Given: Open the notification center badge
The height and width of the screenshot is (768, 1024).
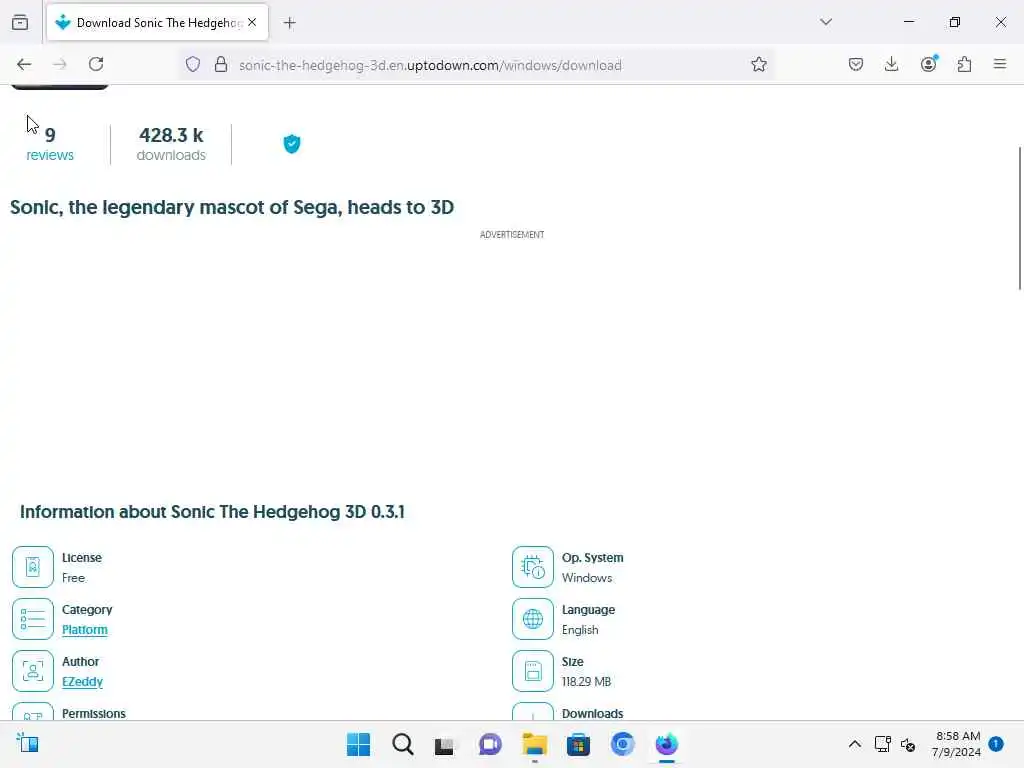Looking at the screenshot, I should tap(996, 744).
